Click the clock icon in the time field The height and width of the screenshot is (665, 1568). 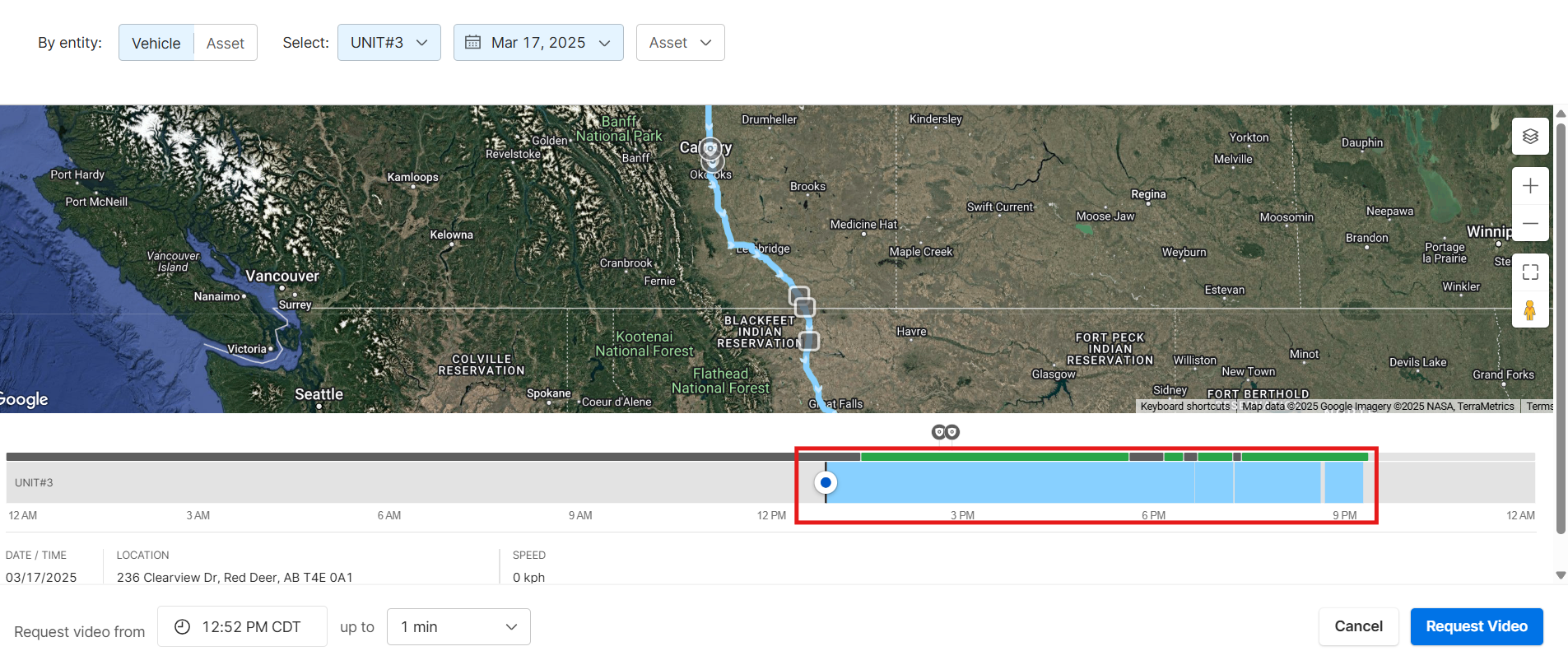[183, 627]
